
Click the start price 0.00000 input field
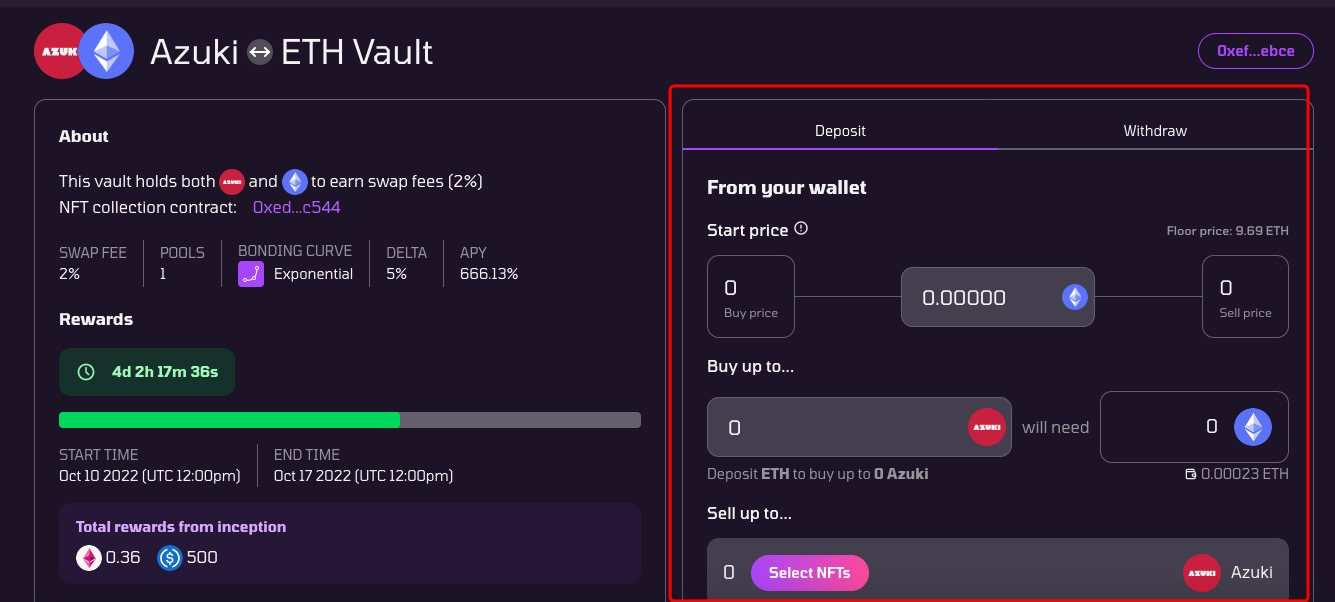[998, 297]
